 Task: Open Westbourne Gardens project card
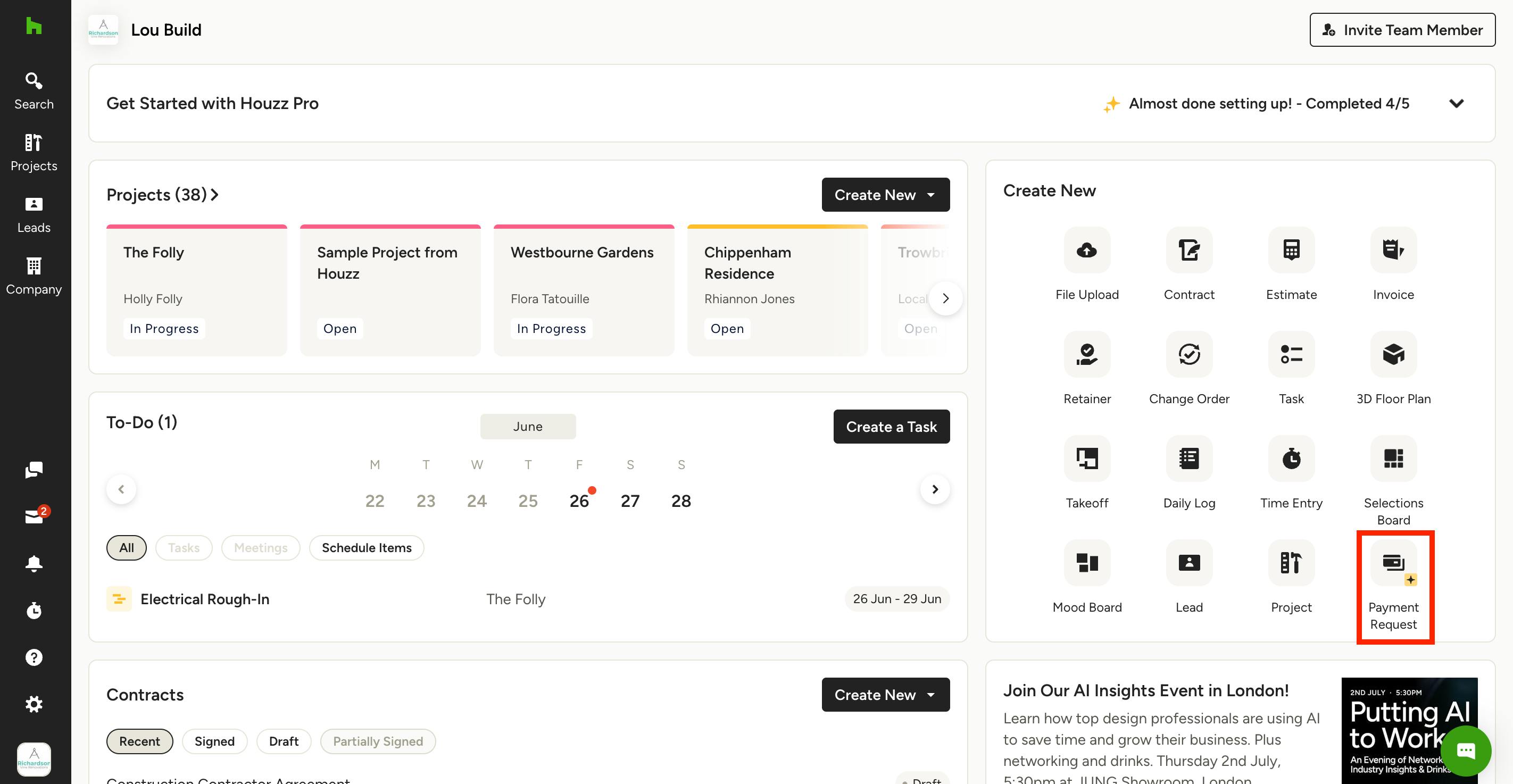tap(584, 290)
